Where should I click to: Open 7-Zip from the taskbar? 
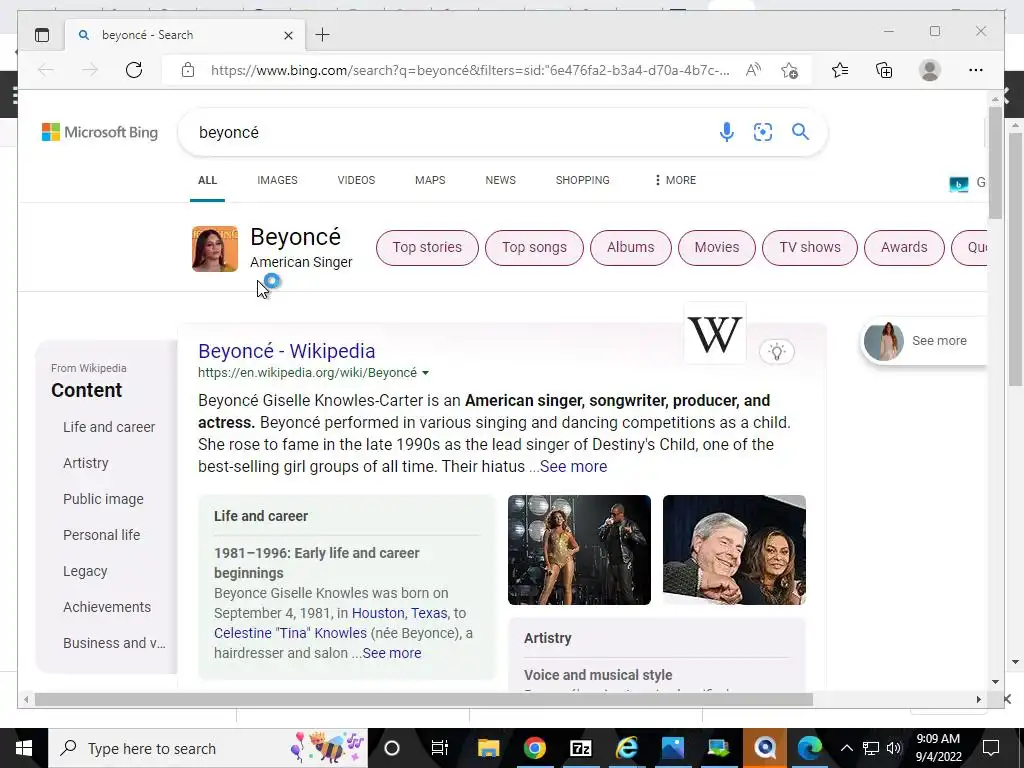point(581,748)
